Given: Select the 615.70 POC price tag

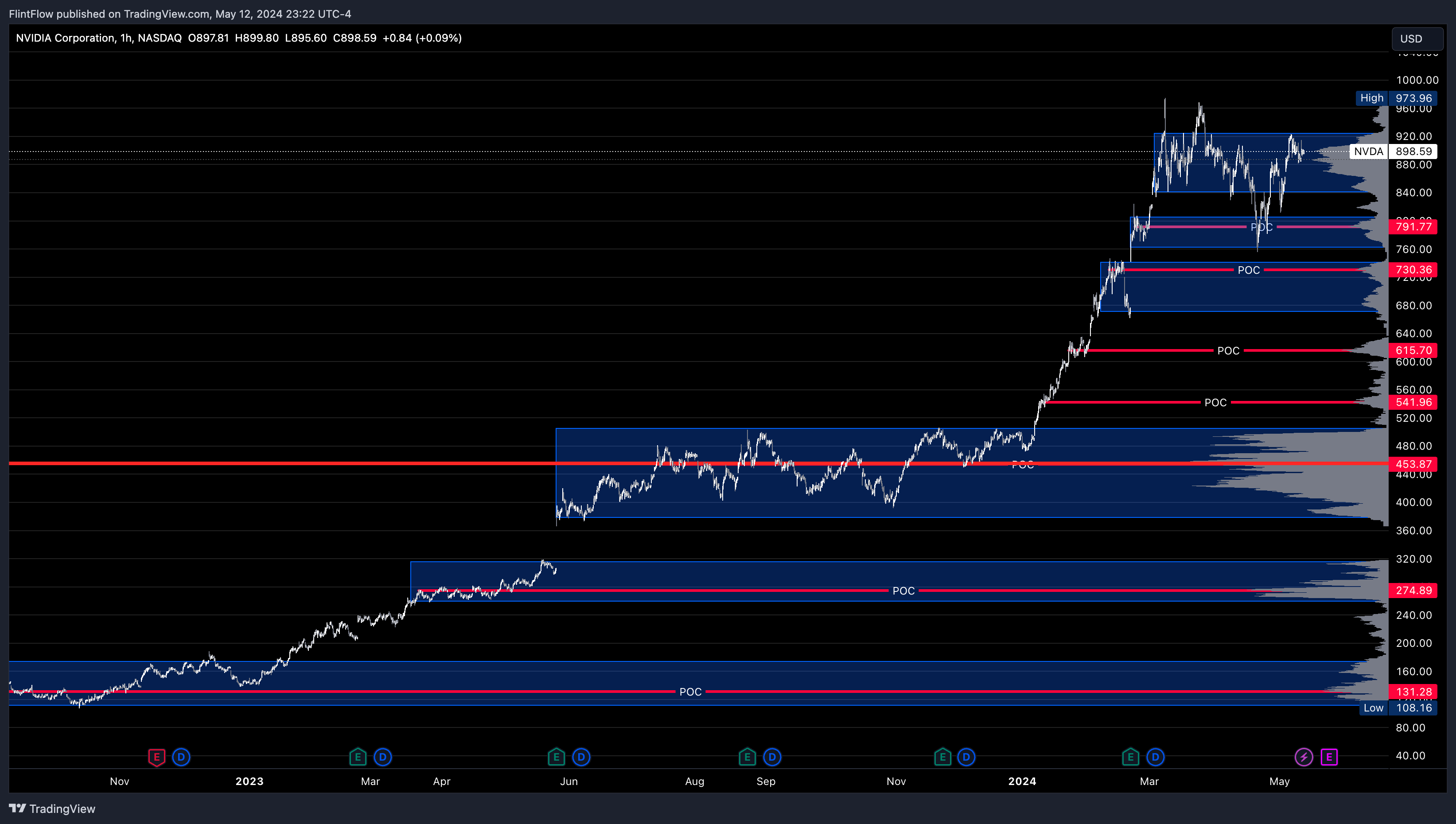Looking at the screenshot, I should click(1413, 350).
